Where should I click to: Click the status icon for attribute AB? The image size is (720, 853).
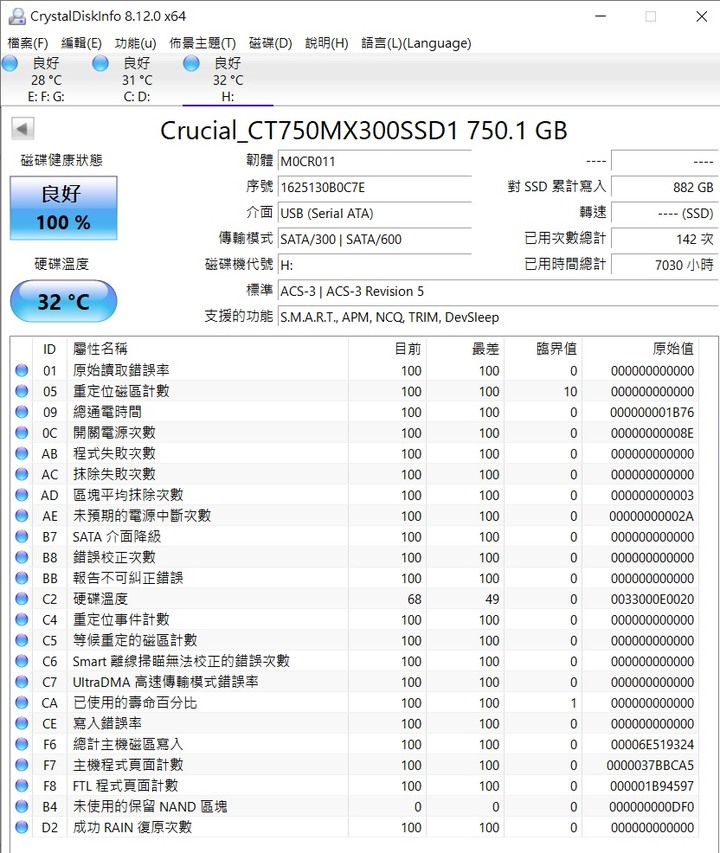[22, 454]
